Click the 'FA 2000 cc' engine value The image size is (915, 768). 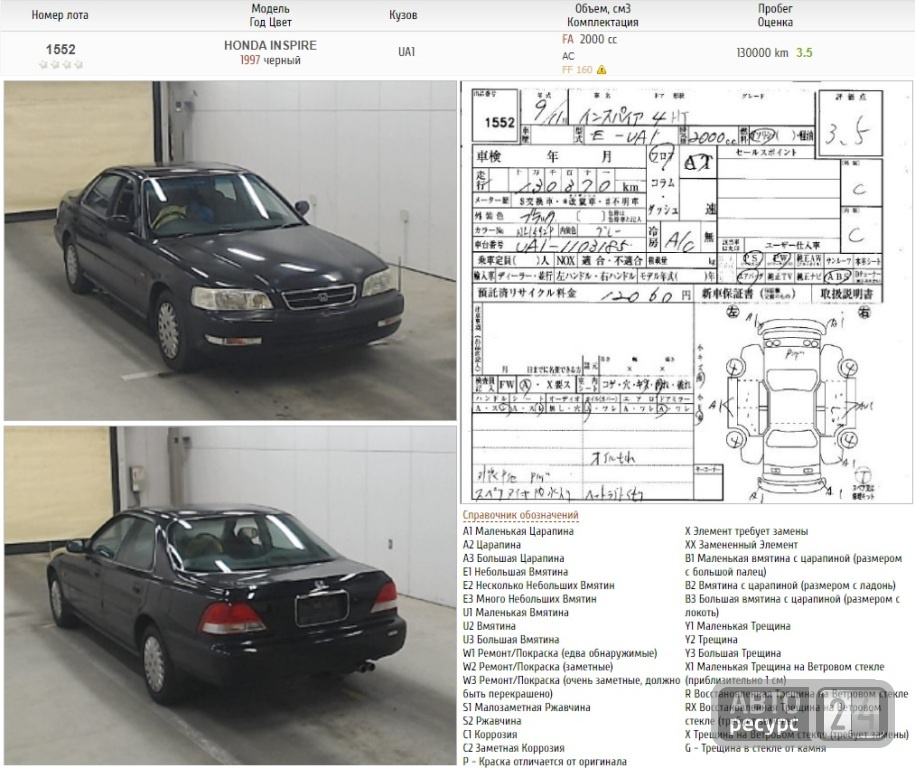[x=589, y=39]
